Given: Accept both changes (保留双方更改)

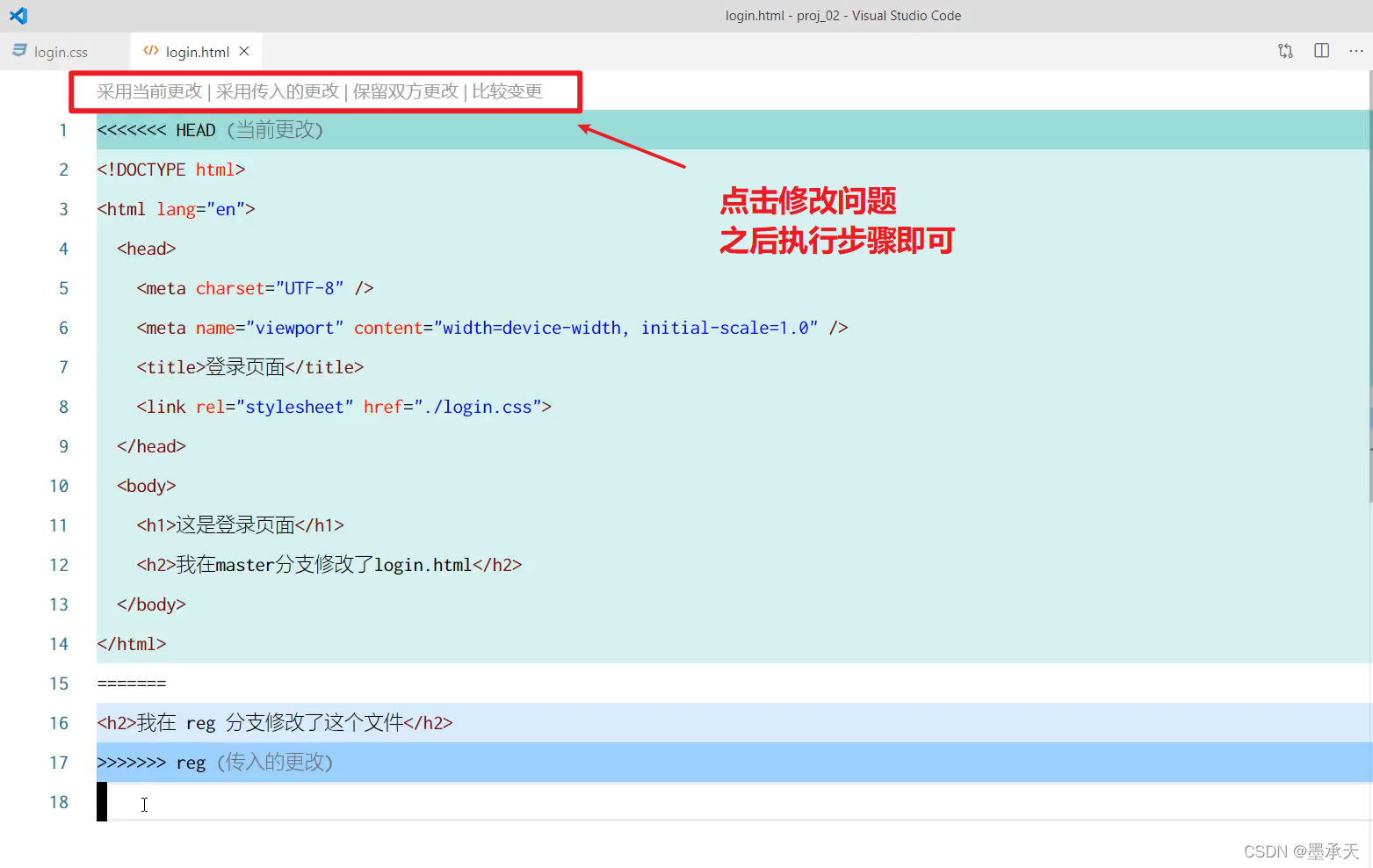Looking at the screenshot, I should click(406, 91).
